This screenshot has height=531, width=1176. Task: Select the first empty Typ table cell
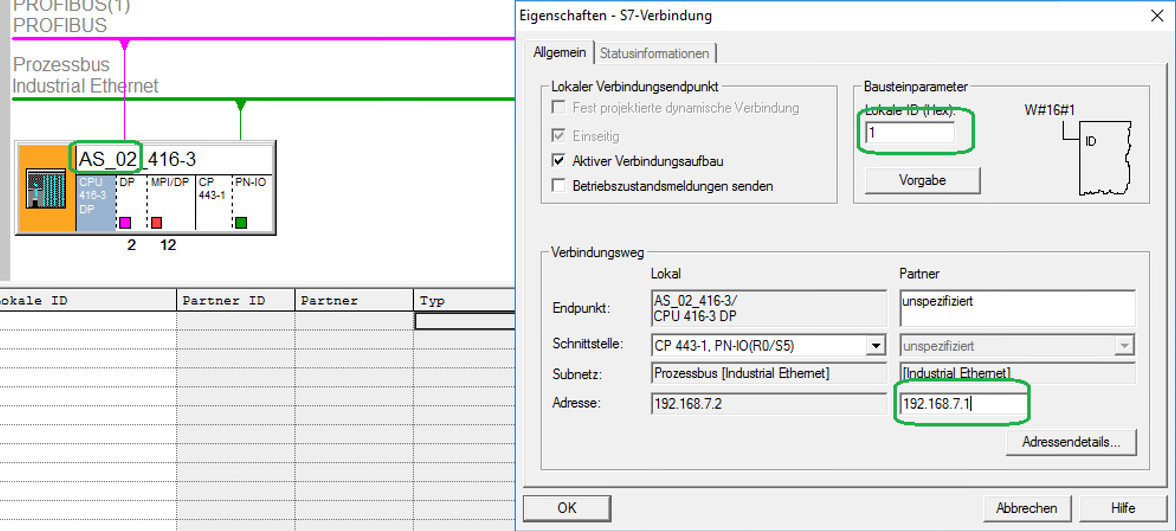(464, 321)
